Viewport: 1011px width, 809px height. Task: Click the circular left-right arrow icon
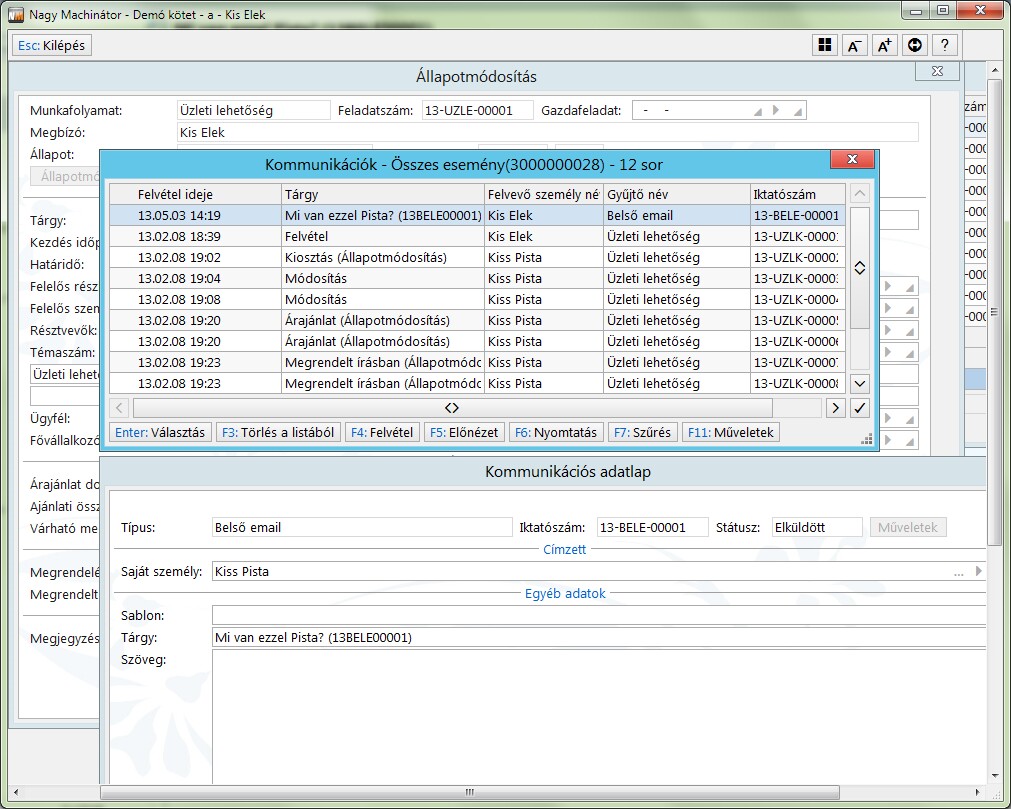[x=914, y=45]
